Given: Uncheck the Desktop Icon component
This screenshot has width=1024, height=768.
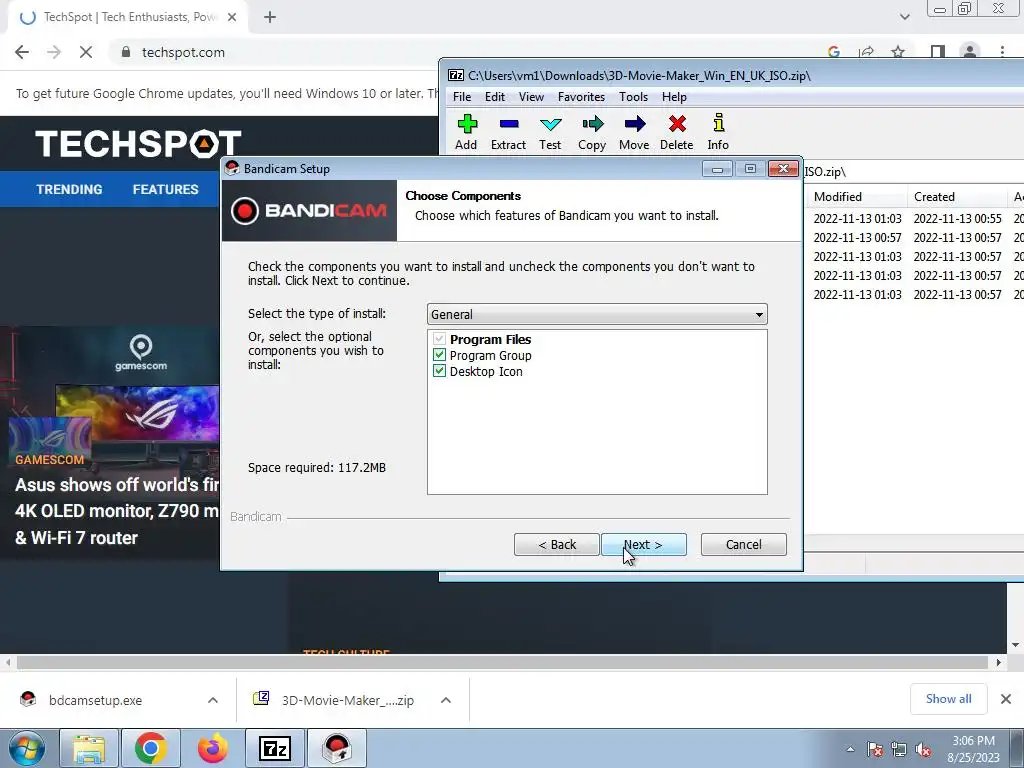Looking at the screenshot, I should [440, 372].
